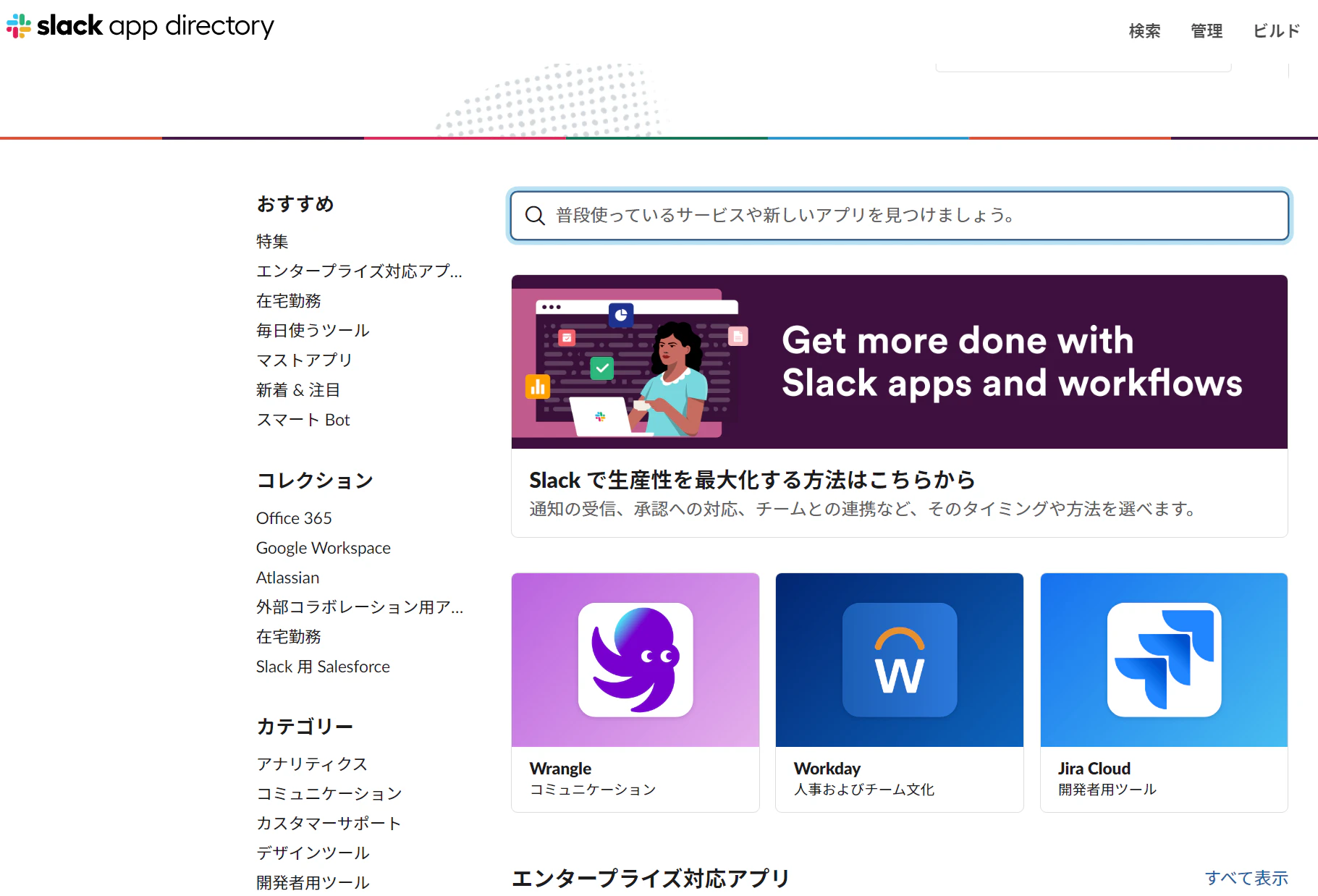The image size is (1318, 896).
Task: Open Slack で生産性を最大化する方法 headline
Action: (x=752, y=480)
